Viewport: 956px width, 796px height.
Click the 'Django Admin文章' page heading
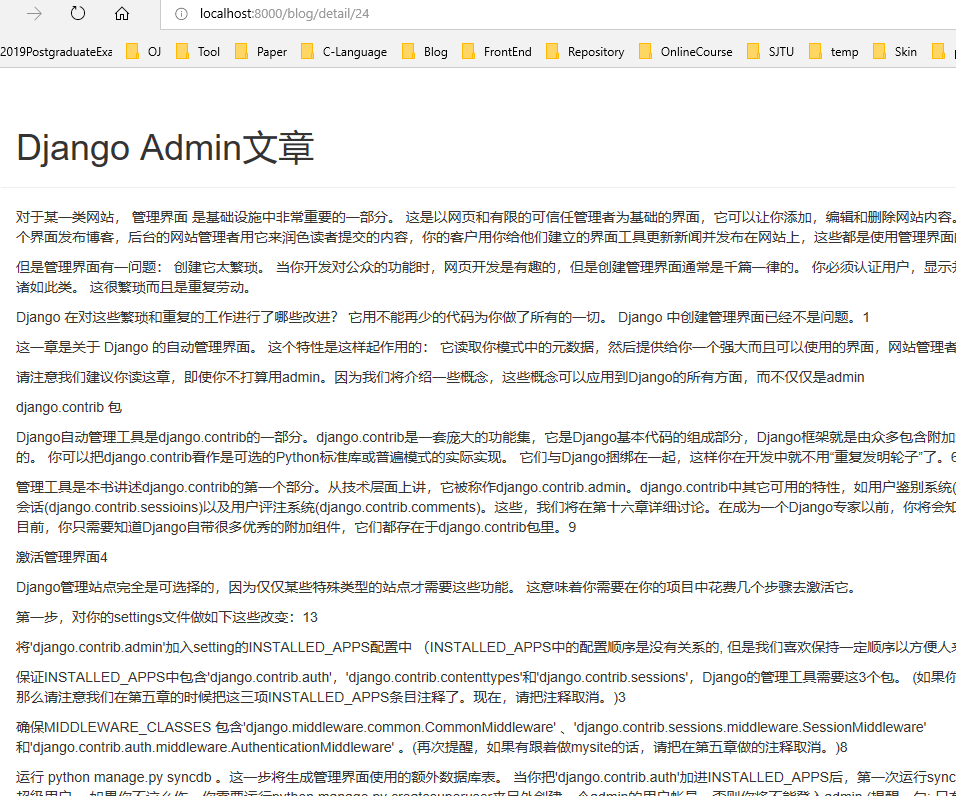tap(165, 148)
